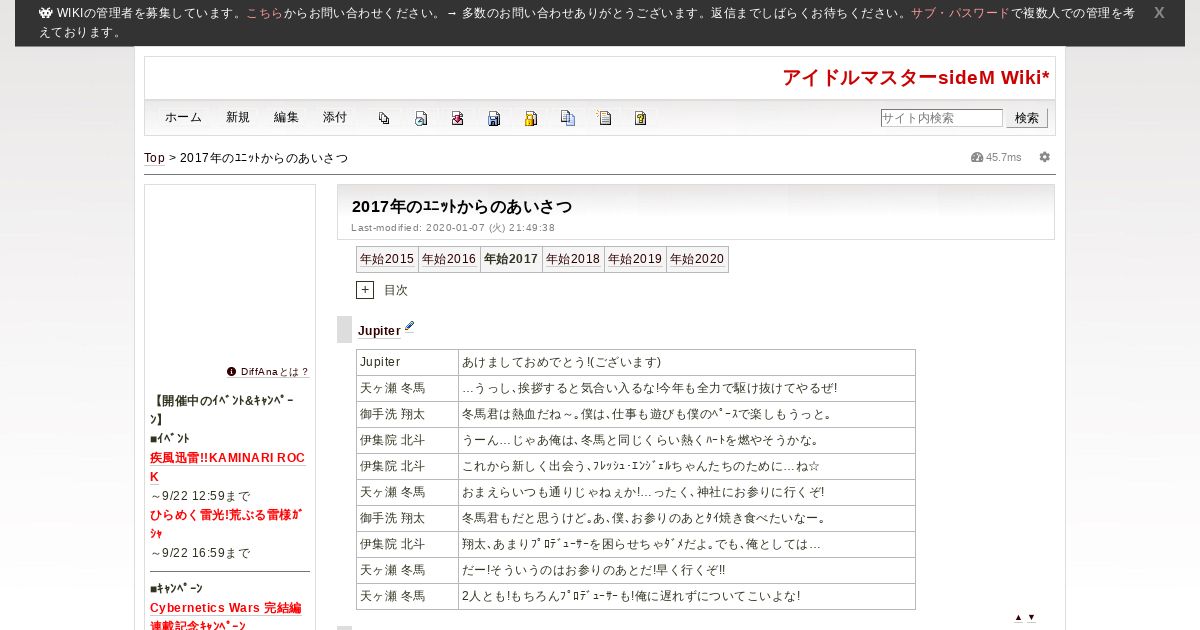Image resolution: width=1200 pixels, height=630 pixels.
Task: Go to Top in the breadcrumb
Action: (154, 158)
